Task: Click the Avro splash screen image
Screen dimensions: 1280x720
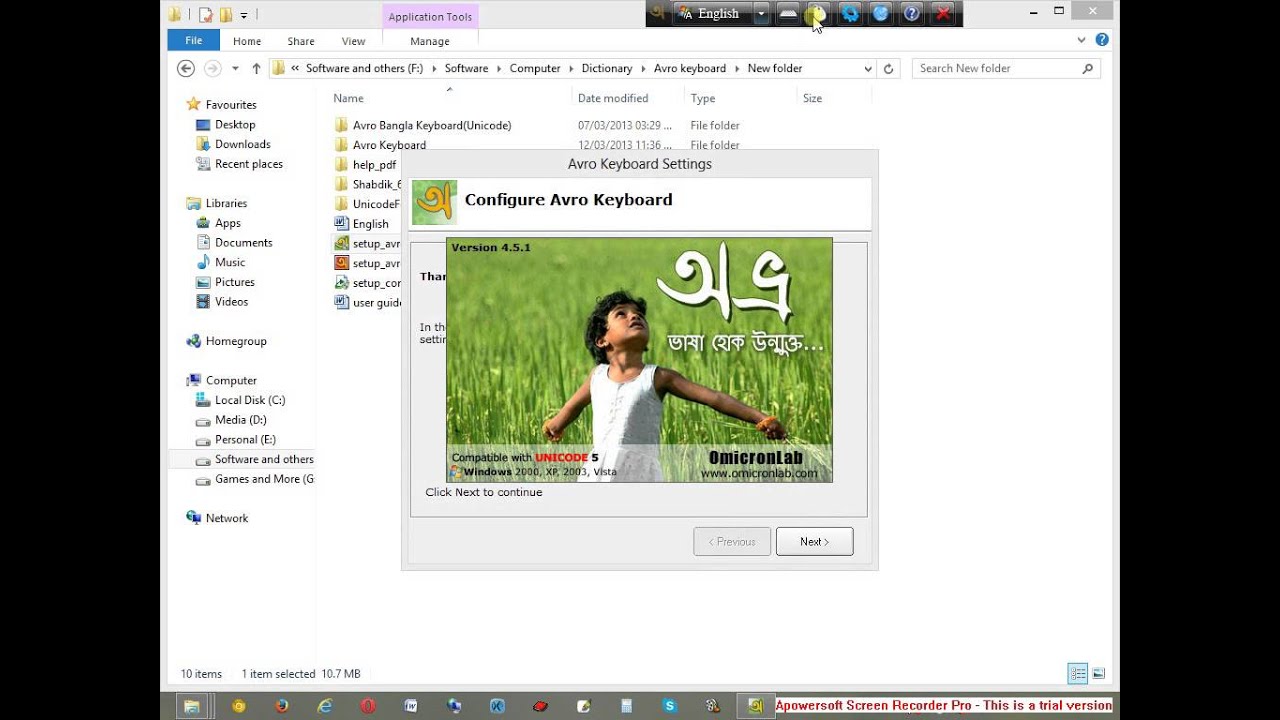Action: click(639, 360)
